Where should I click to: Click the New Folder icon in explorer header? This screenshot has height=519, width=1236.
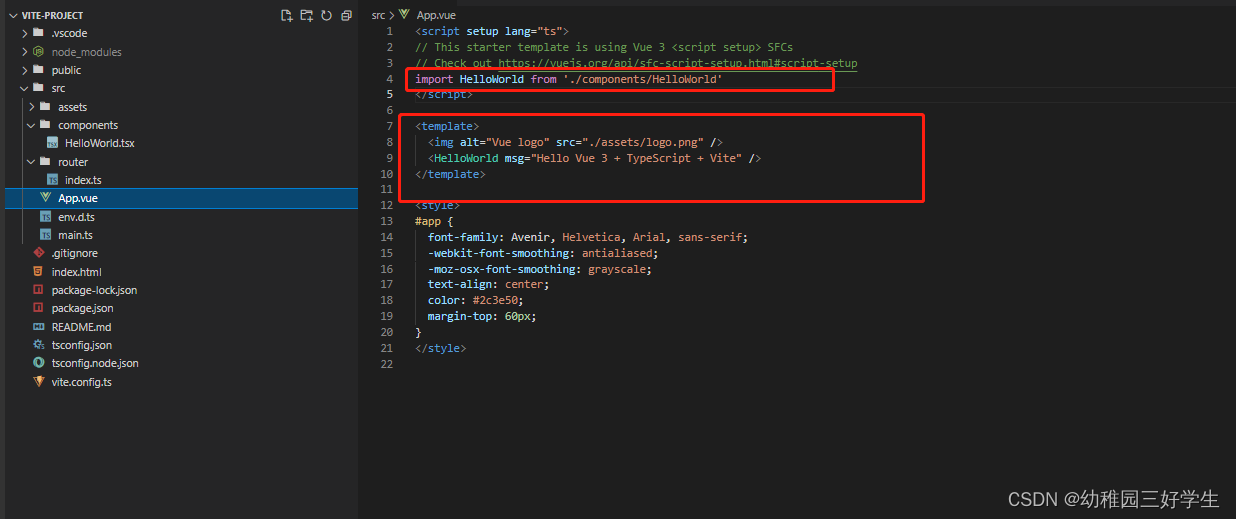pyautogui.click(x=307, y=15)
